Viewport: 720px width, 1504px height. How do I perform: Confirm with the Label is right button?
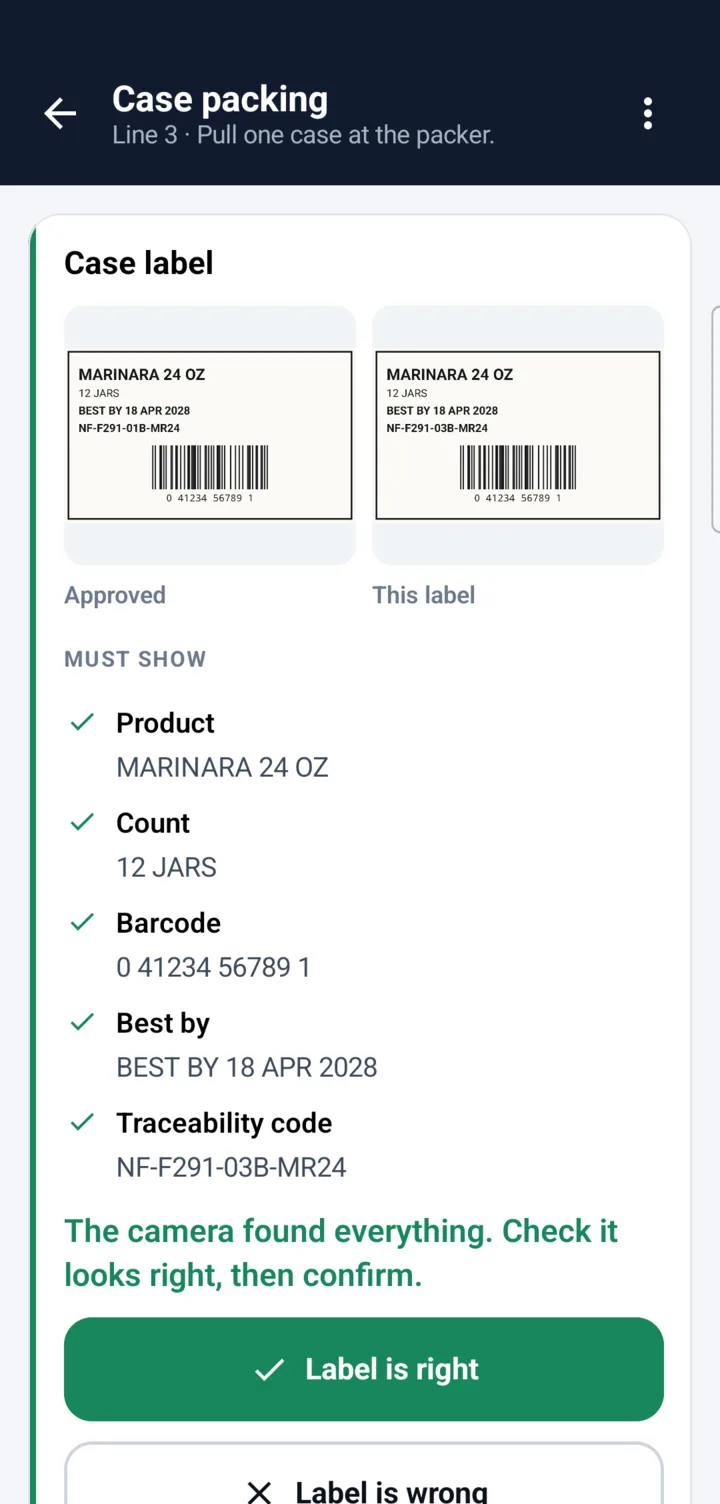pos(364,1369)
